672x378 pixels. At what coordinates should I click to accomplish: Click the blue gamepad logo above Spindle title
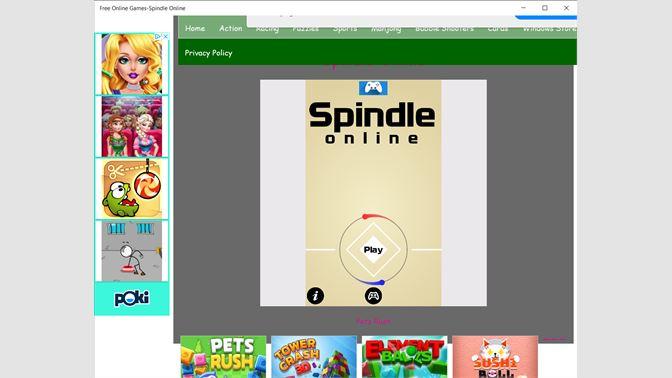point(373,88)
